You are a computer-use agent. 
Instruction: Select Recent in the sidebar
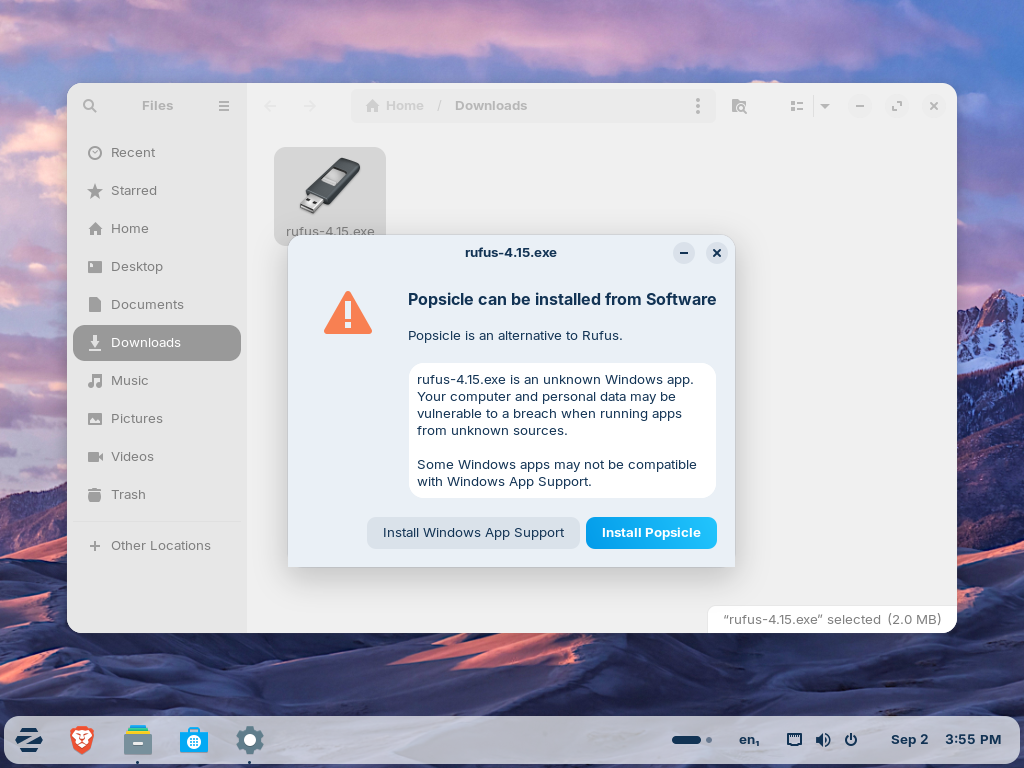tap(157, 153)
